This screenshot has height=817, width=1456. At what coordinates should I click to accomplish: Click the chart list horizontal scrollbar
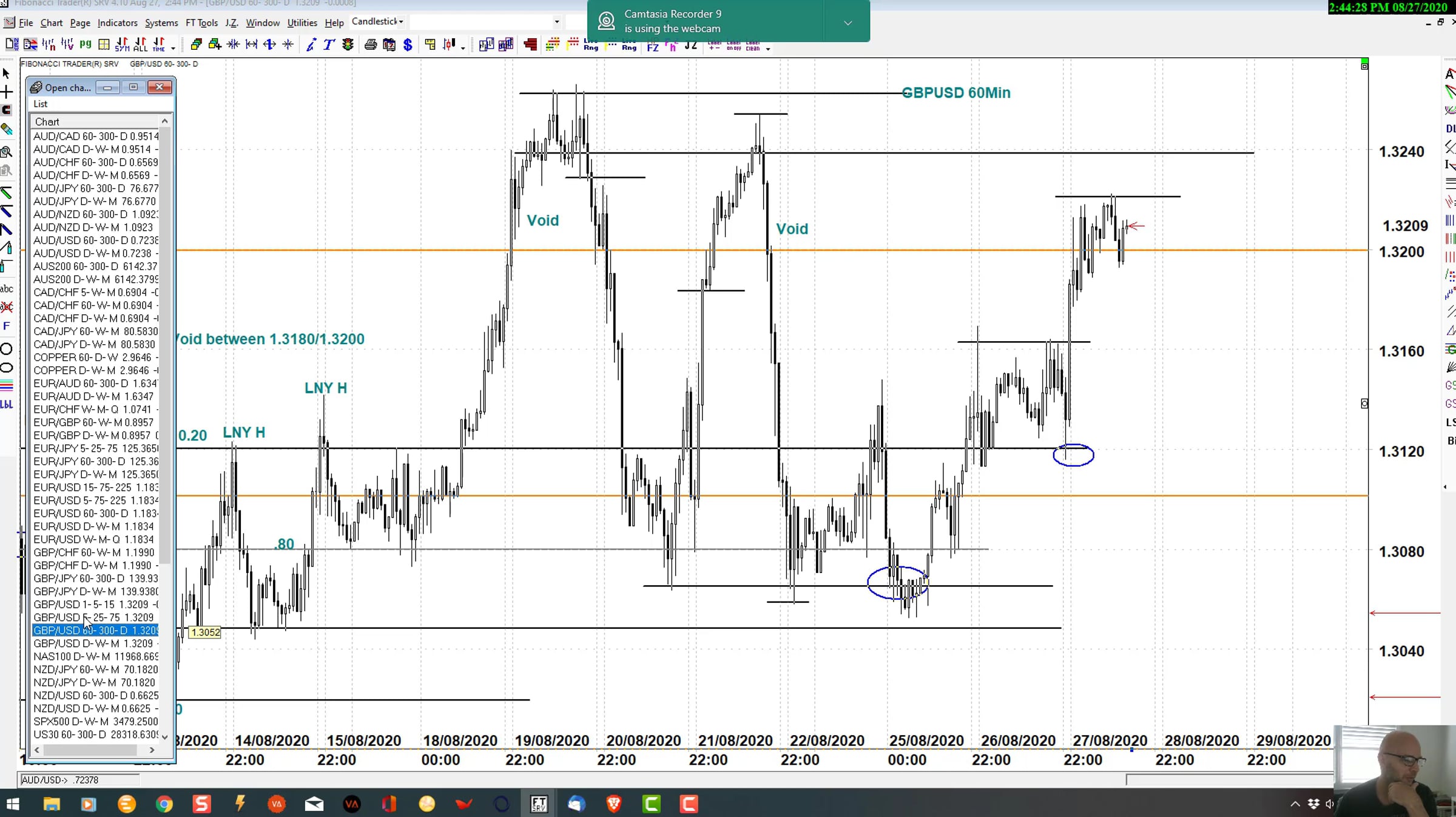click(x=90, y=750)
